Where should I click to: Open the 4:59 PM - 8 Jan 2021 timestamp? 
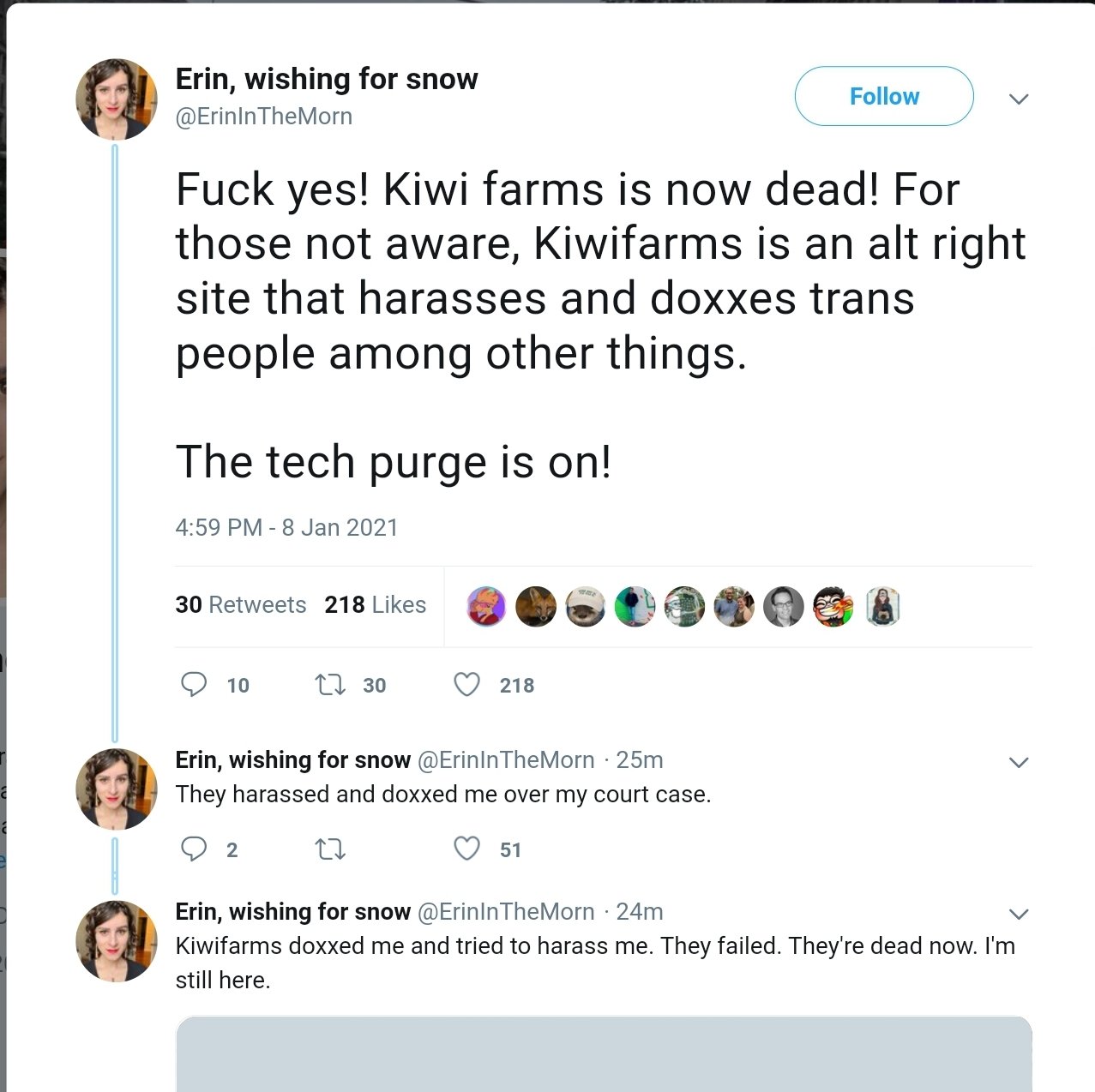pos(286,527)
